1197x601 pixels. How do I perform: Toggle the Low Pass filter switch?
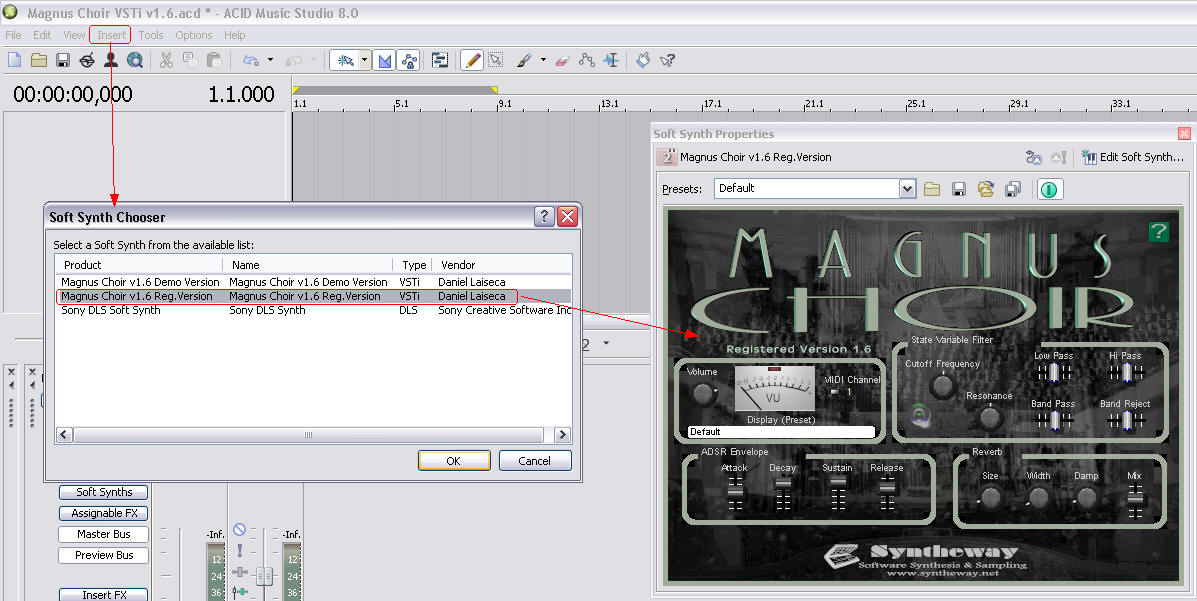tap(1053, 372)
